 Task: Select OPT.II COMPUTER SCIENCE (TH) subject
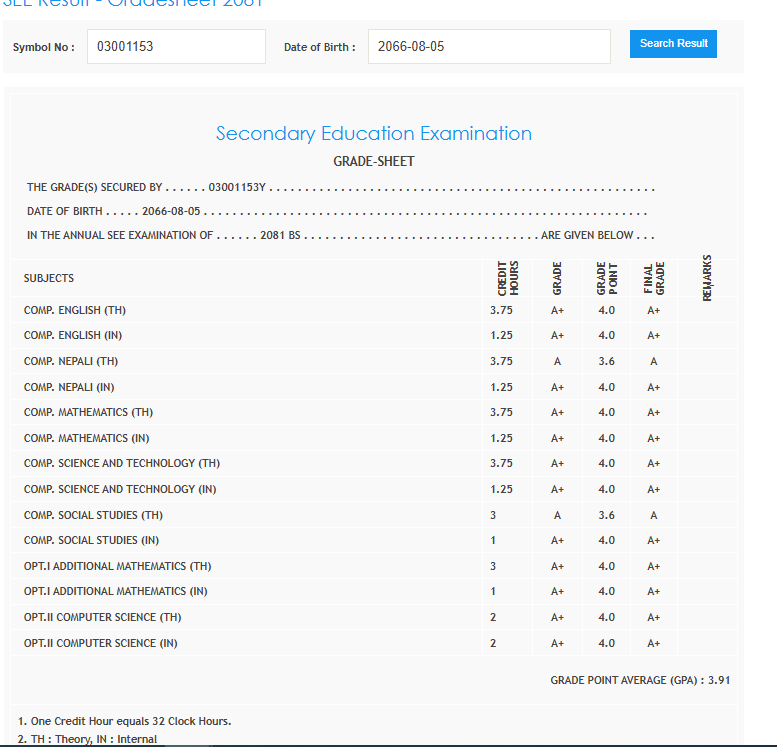102,617
